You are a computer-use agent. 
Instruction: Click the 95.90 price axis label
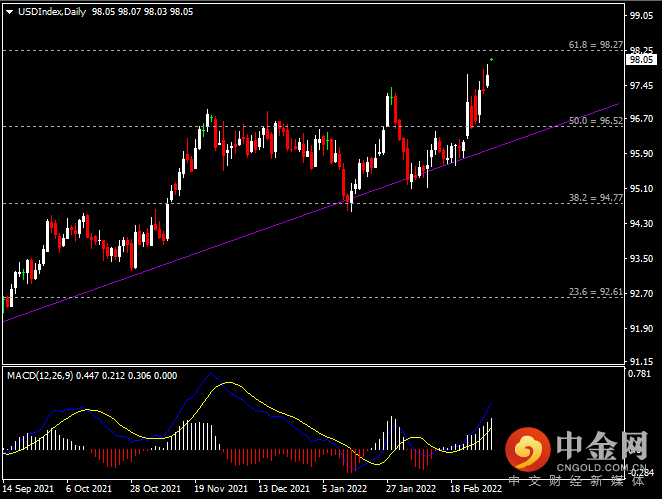tap(641, 154)
